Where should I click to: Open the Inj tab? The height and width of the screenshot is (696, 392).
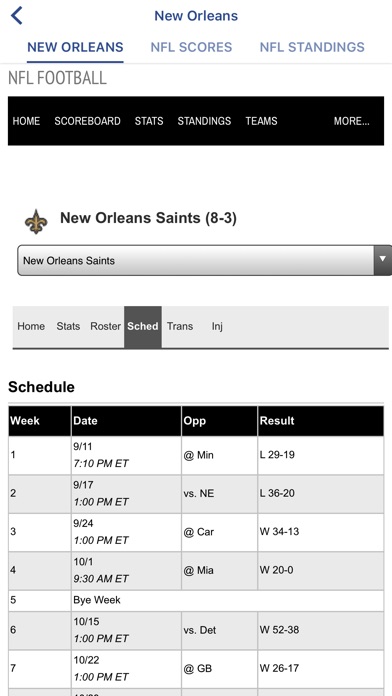(x=217, y=326)
